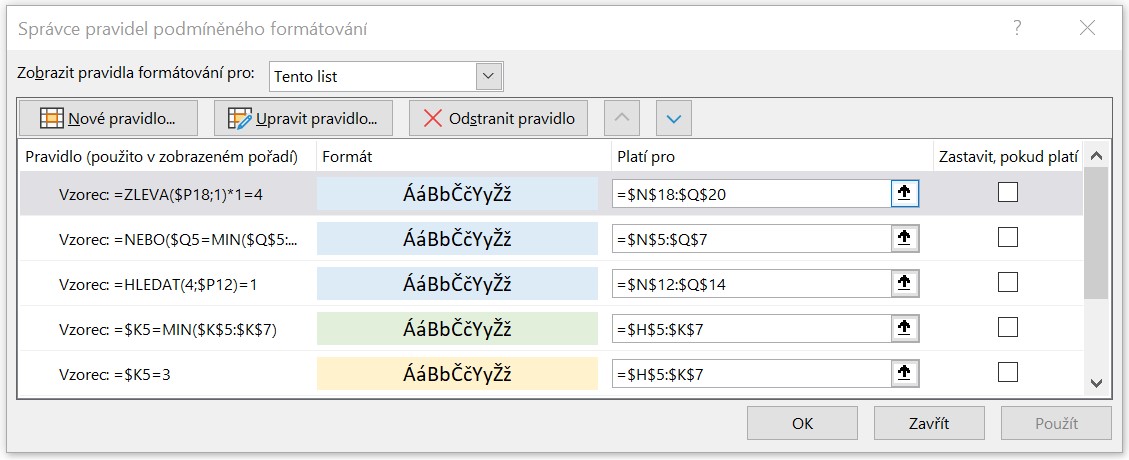The width and height of the screenshot is (1129, 460).
Task: Click the green format preview of the =$K5=MIN rule
Action: point(457,329)
